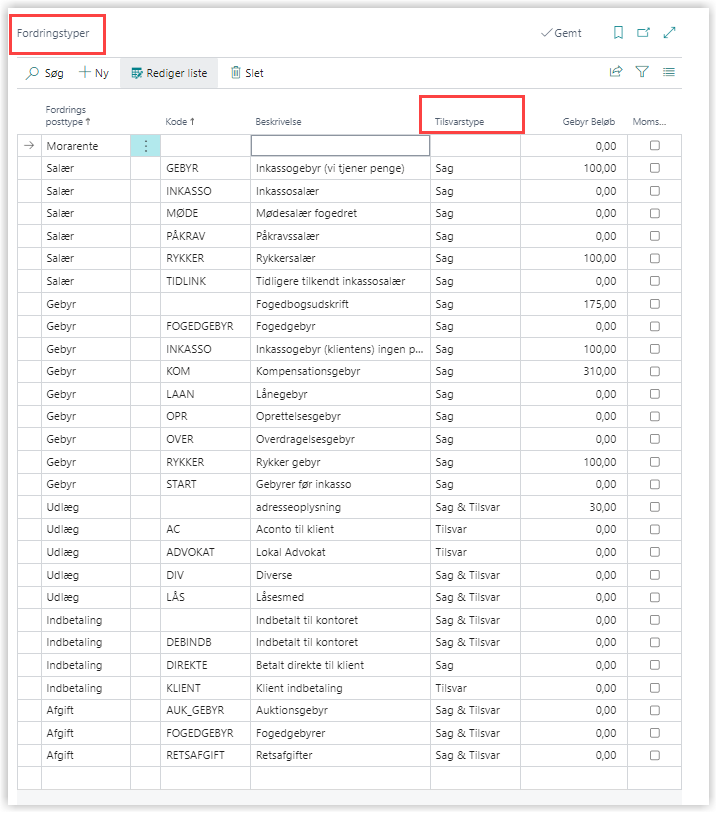This screenshot has height=813, width=717.
Task: Click the Gemt saved status indicator
Action: point(561,33)
